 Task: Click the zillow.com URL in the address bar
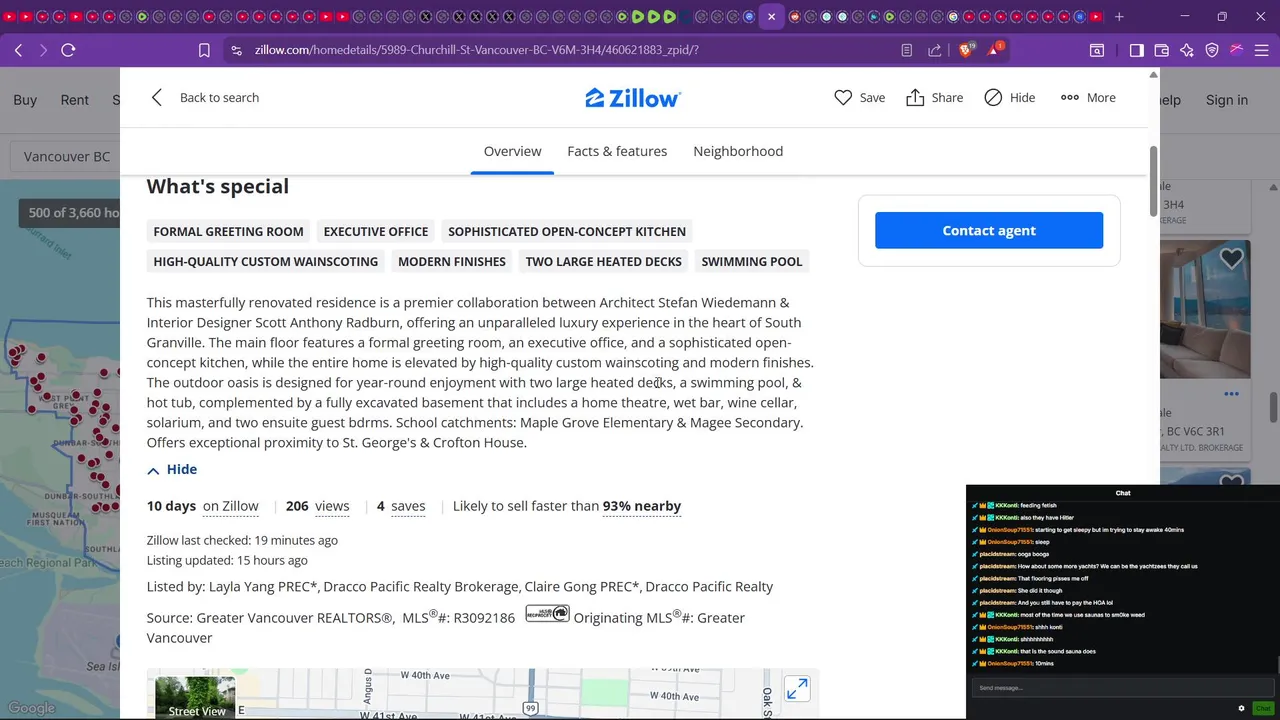tap(476, 50)
